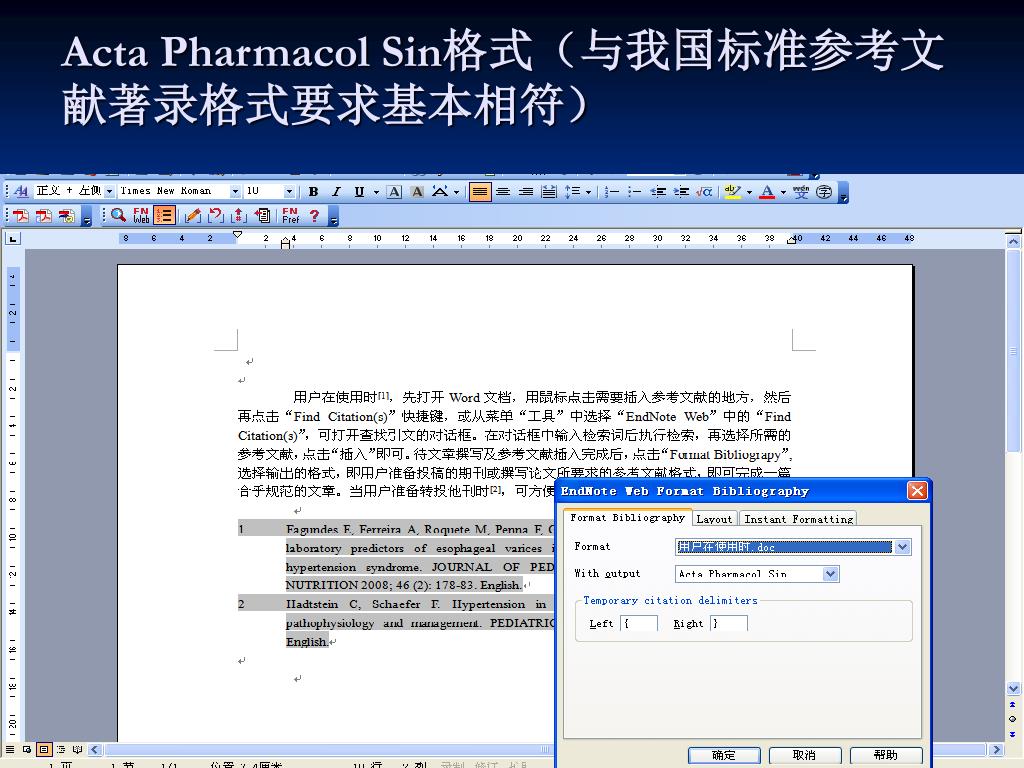
Task: Toggle bulleted list
Action: pos(634,191)
